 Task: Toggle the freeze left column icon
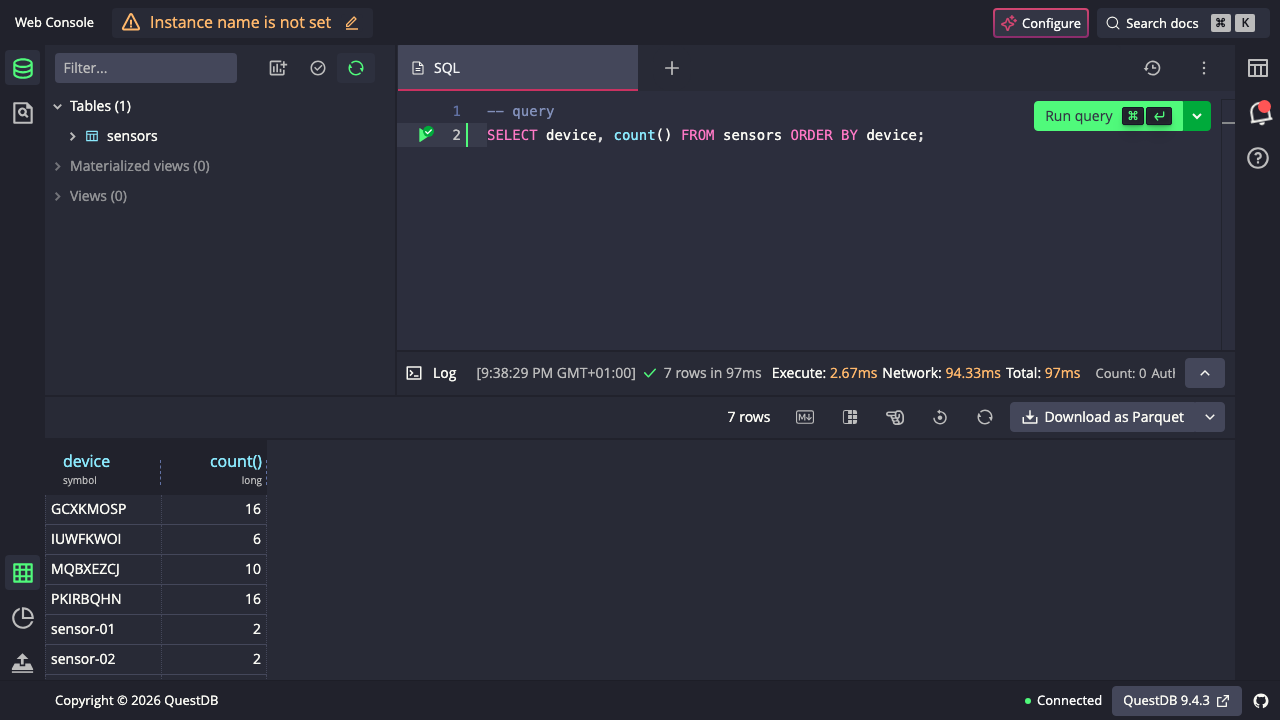pyautogui.click(x=850, y=417)
